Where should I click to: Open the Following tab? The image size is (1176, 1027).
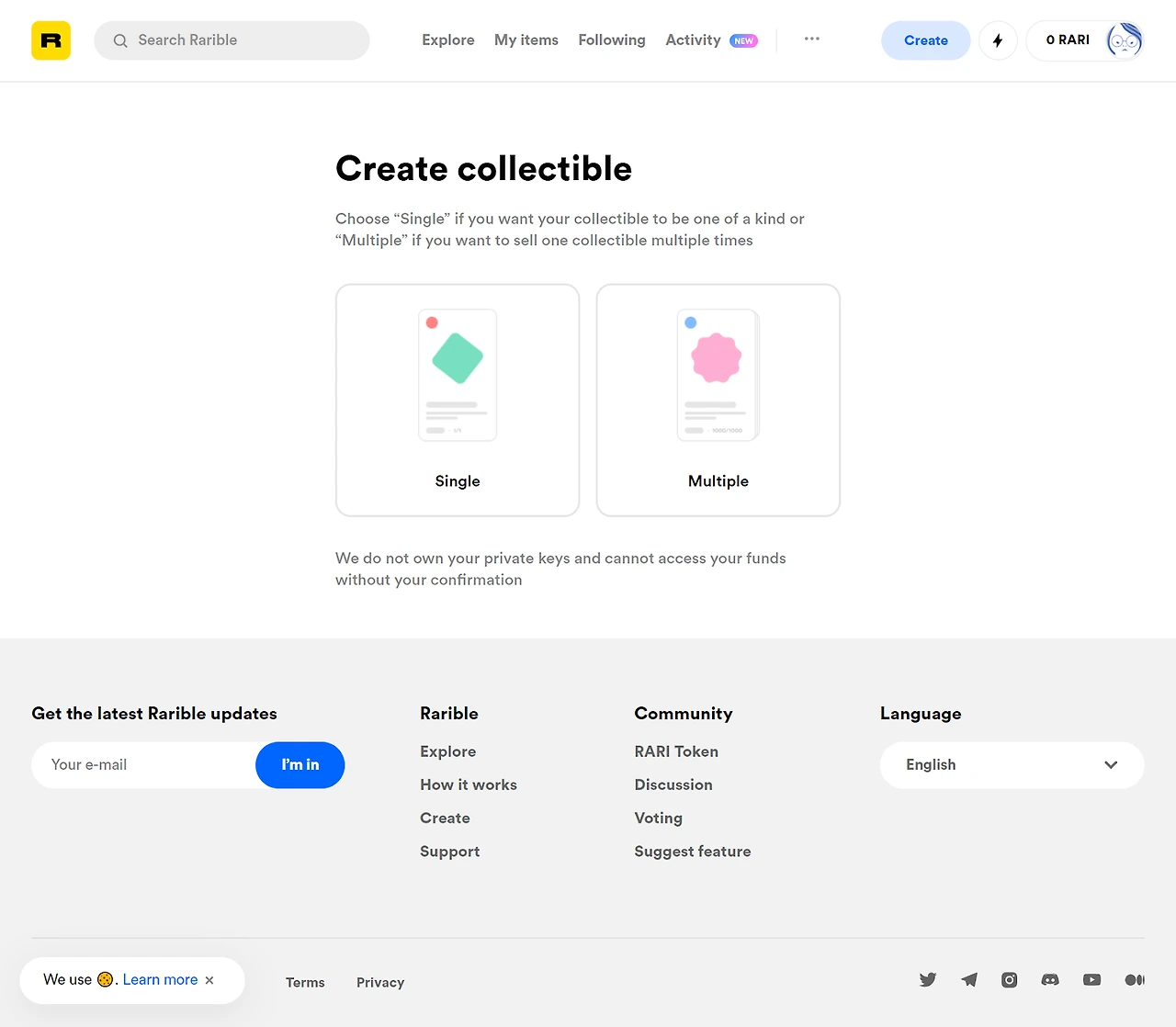[612, 40]
